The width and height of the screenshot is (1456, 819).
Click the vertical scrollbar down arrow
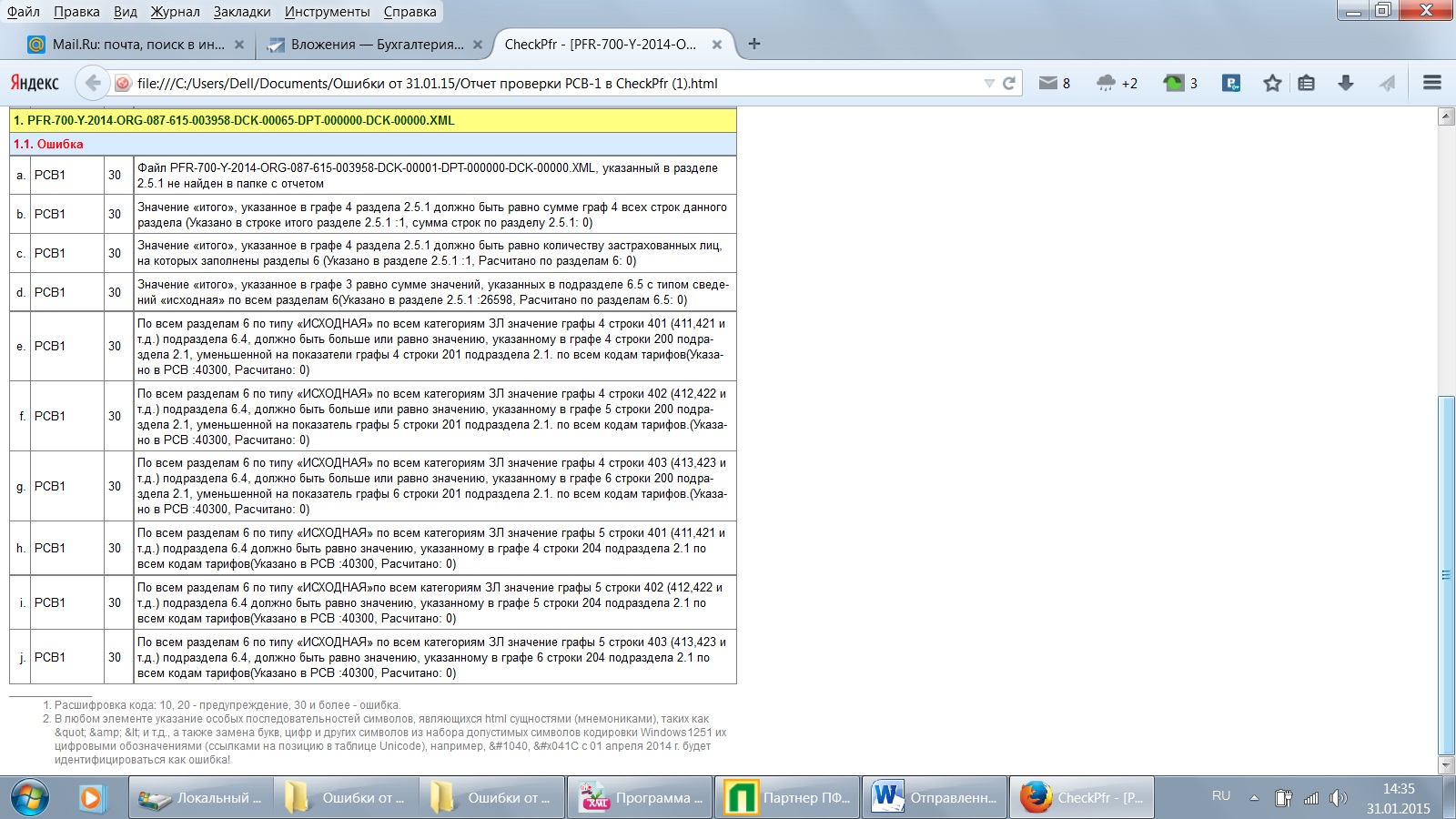click(1446, 765)
